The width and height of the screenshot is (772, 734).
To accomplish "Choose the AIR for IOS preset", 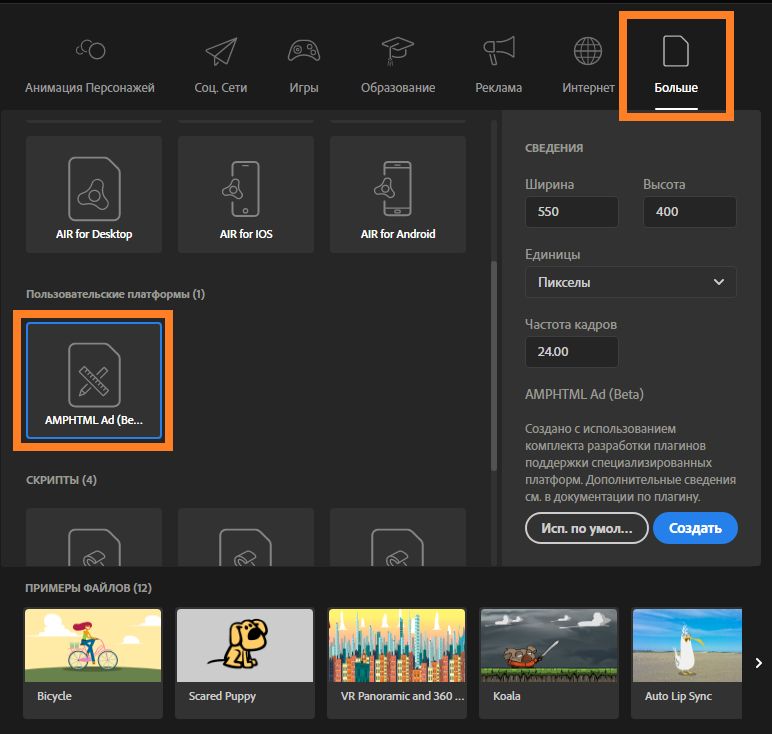I will 246,194.
